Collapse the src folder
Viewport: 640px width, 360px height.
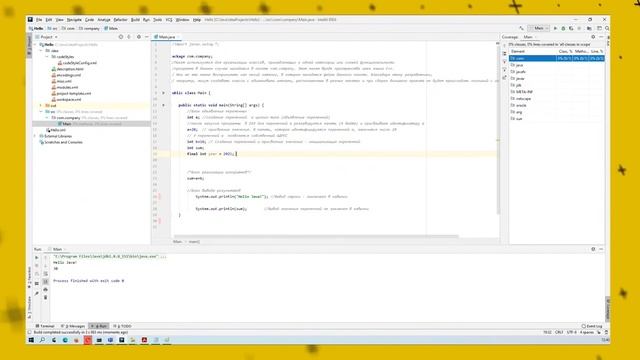41,111
